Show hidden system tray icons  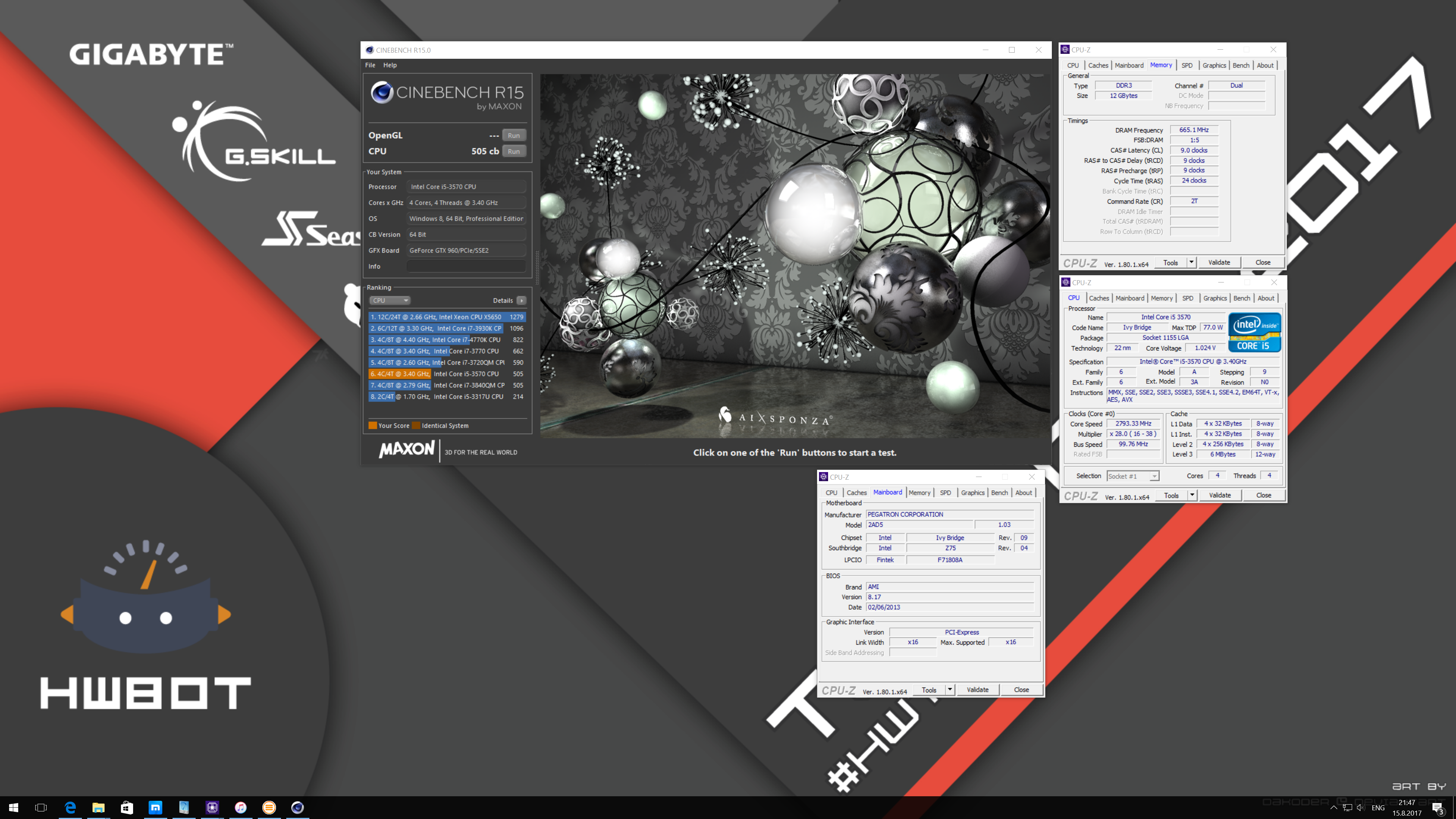pos(1334,808)
